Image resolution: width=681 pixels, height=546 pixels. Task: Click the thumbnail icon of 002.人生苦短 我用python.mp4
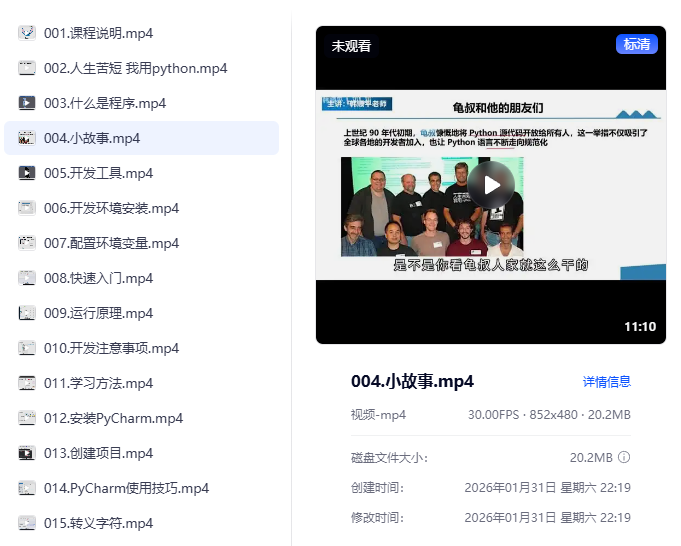(x=26, y=68)
